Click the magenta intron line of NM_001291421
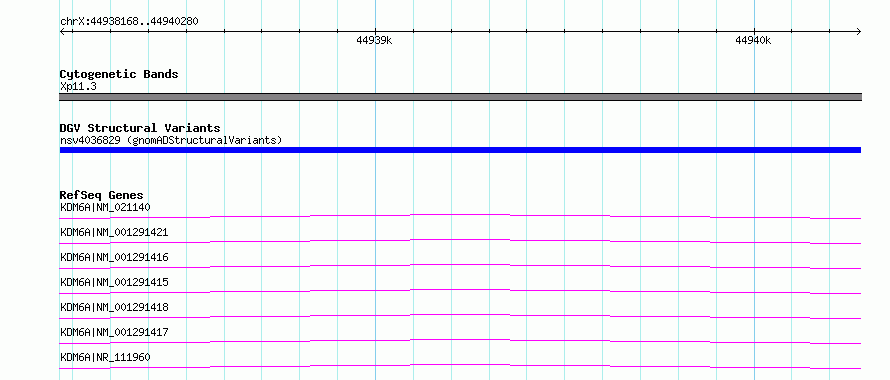This screenshot has height=380, width=890. pyautogui.click(x=460, y=240)
